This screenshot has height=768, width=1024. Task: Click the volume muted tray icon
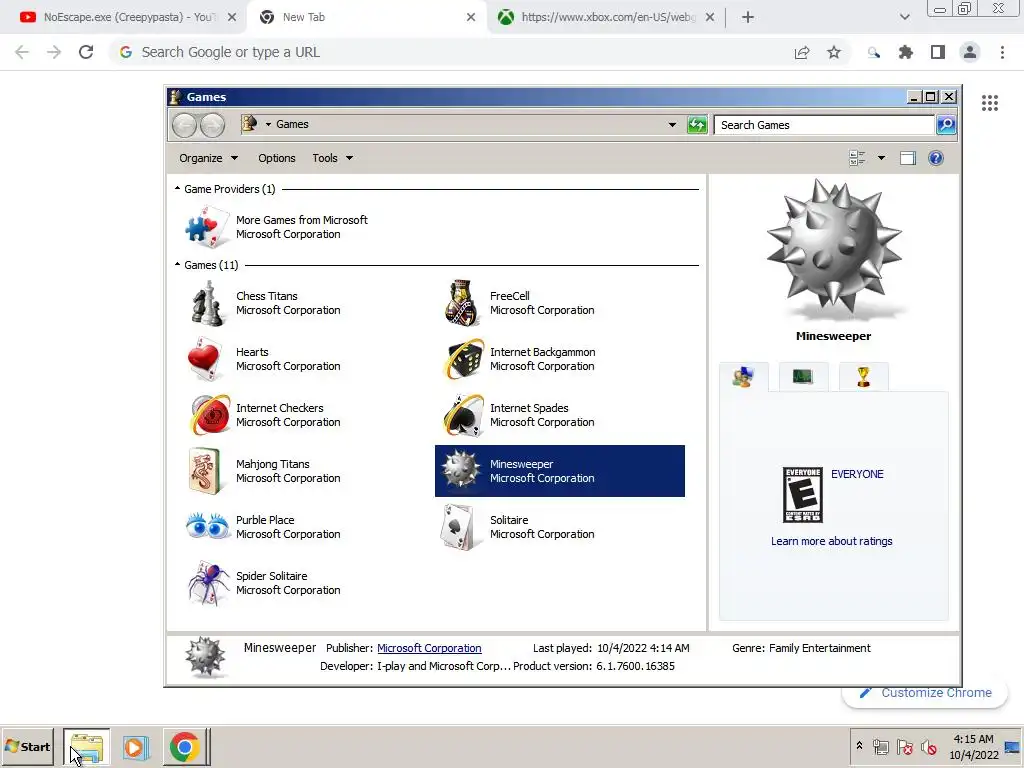[x=928, y=747]
